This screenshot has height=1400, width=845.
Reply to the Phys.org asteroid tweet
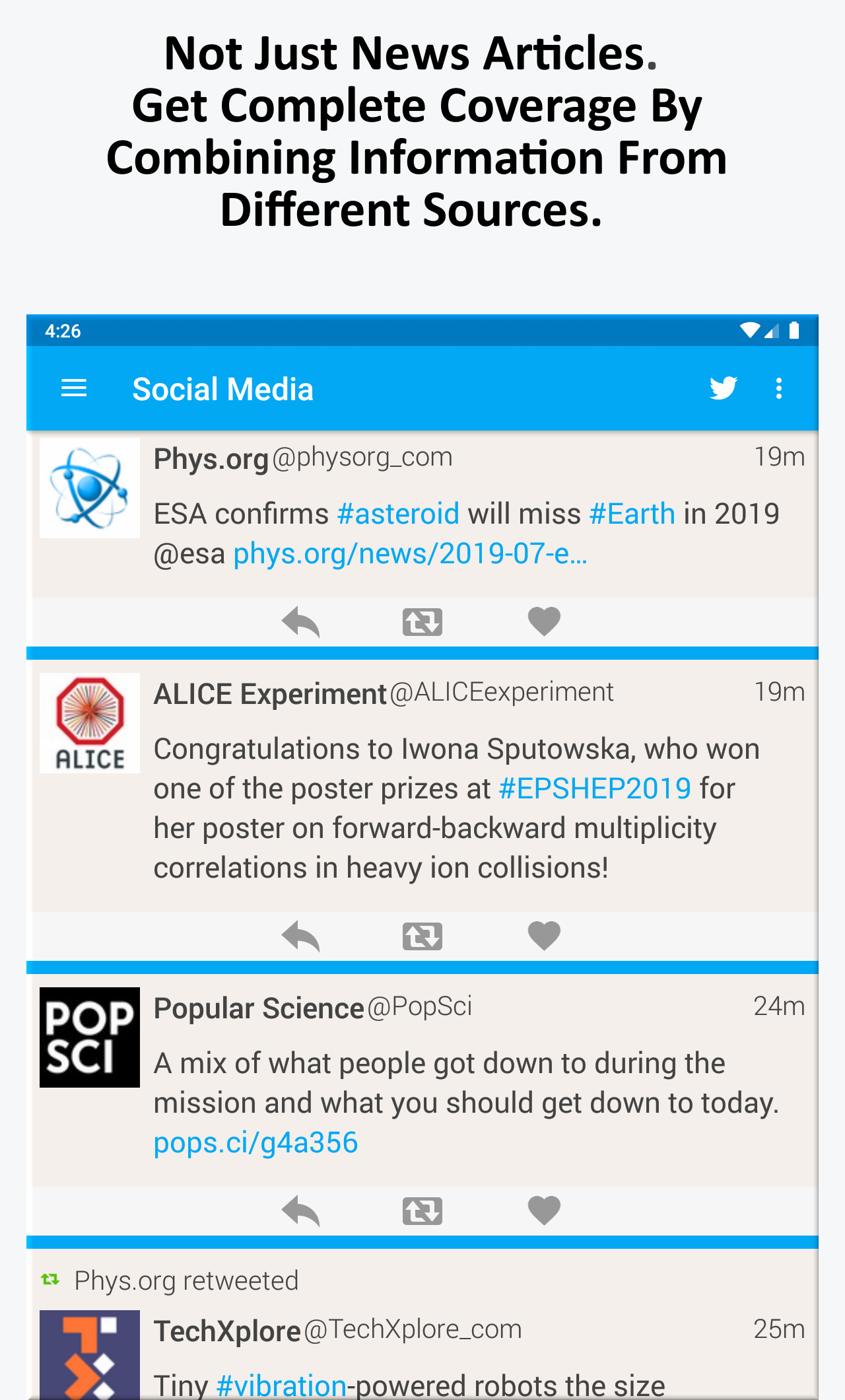[x=300, y=622]
